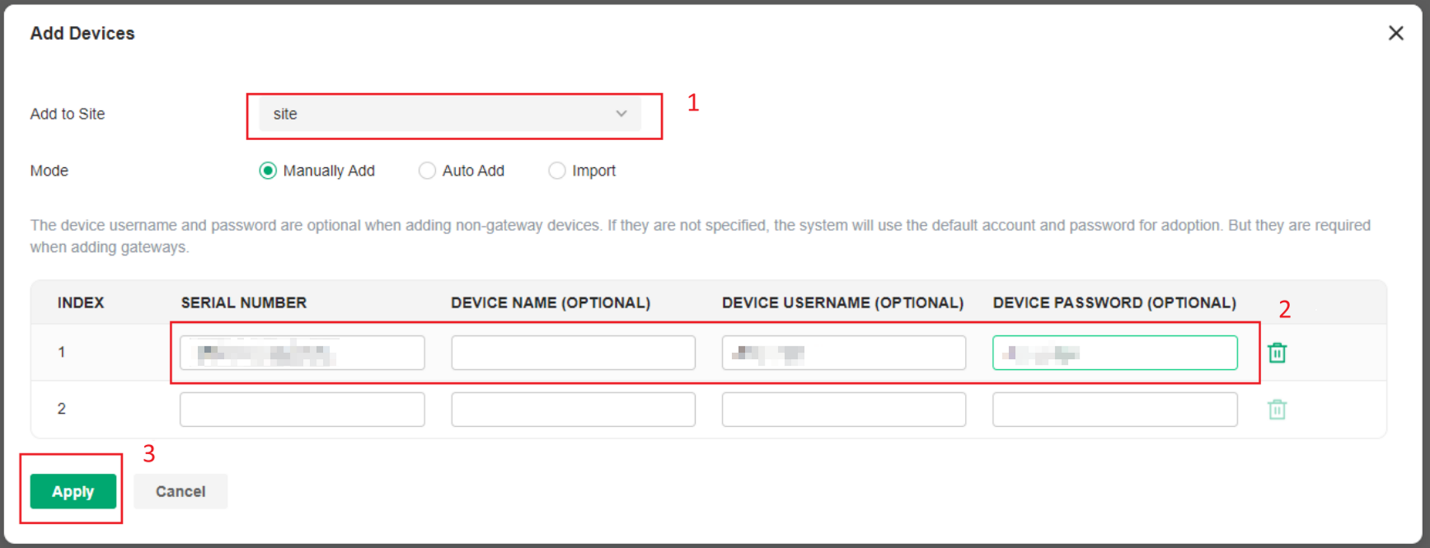Focus the Device Name field in row 2
The height and width of the screenshot is (548, 1430).
(x=573, y=410)
